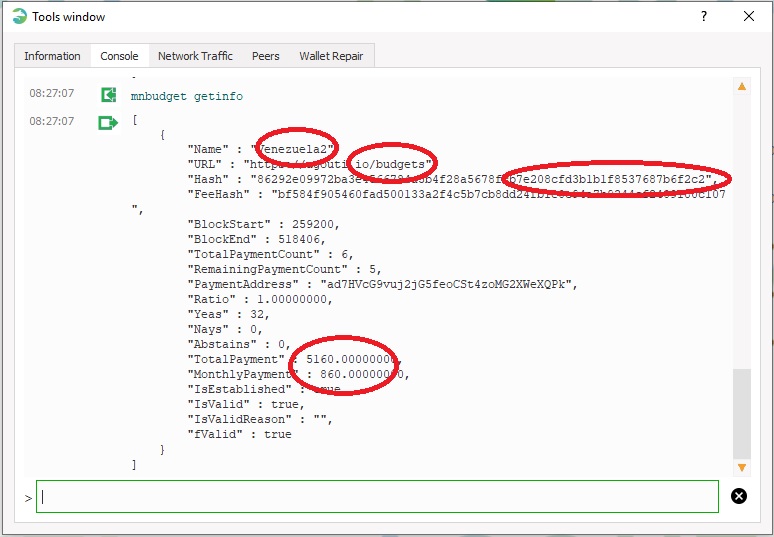Click the "Ratio" : 1.00000000 line
The width and height of the screenshot is (774, 537).
pyautogui.click(x=260, y=299)
